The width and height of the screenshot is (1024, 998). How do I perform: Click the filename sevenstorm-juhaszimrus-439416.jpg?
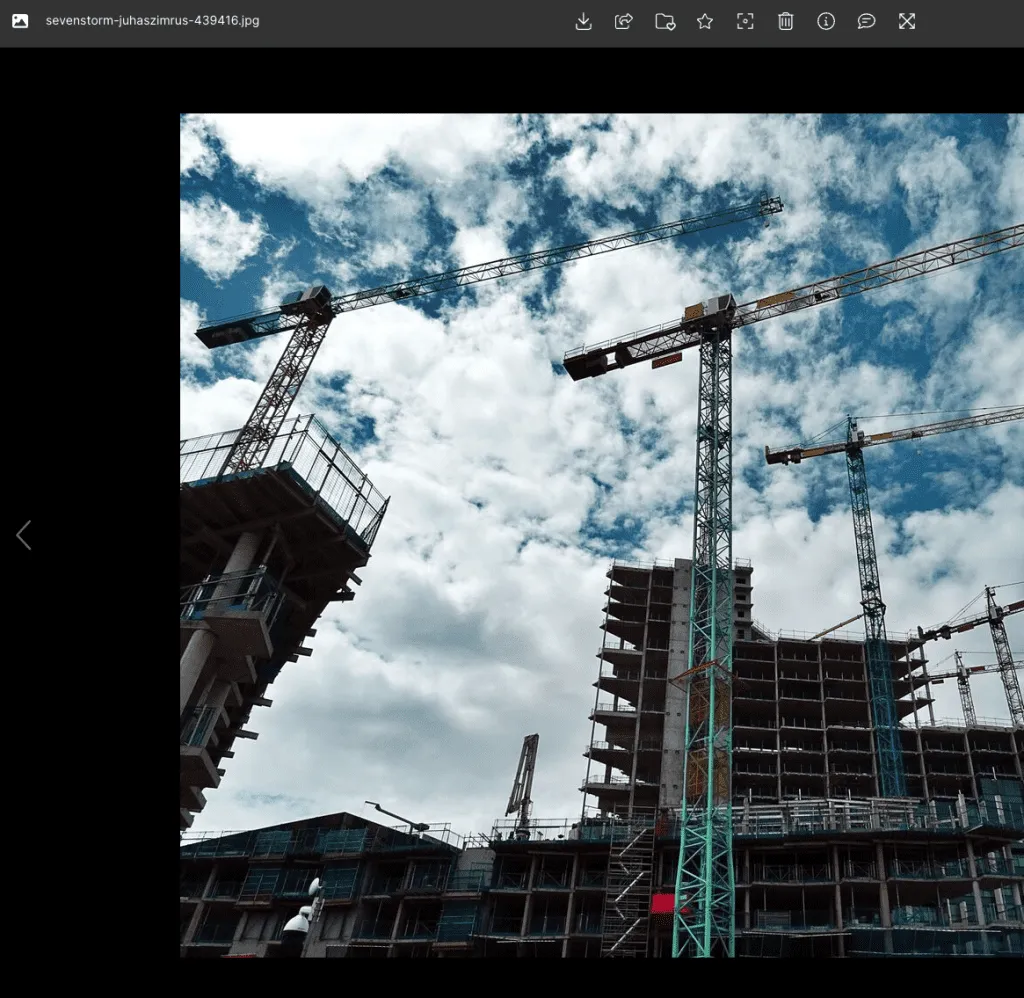coord(152,21)
